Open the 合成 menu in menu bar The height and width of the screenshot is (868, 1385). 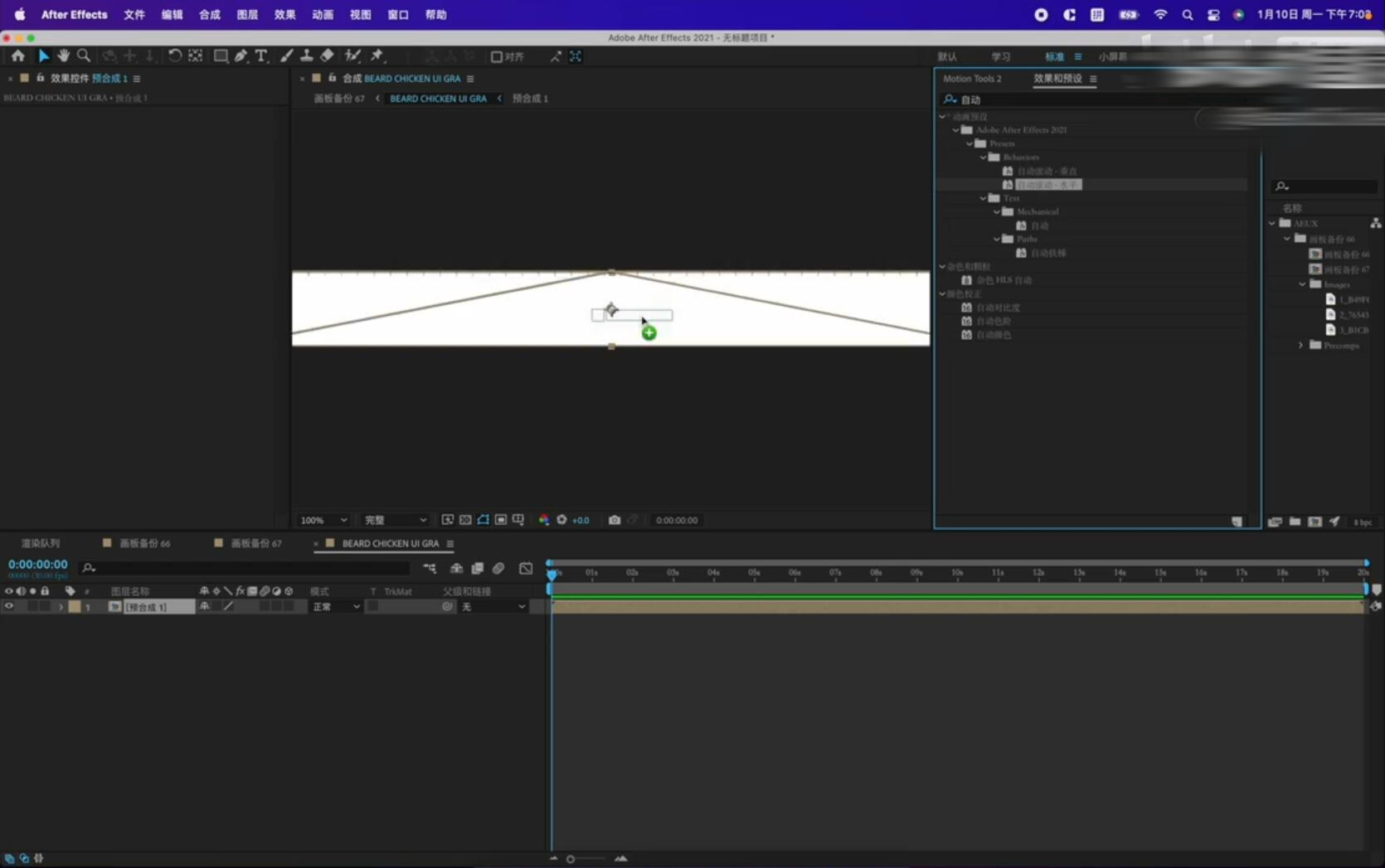point(210,15)
